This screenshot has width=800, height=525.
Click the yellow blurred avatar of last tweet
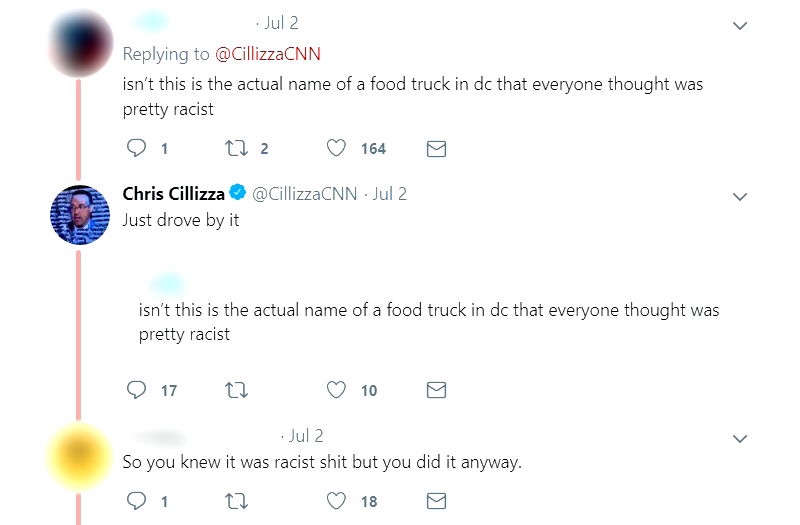[x=79, y=458]
